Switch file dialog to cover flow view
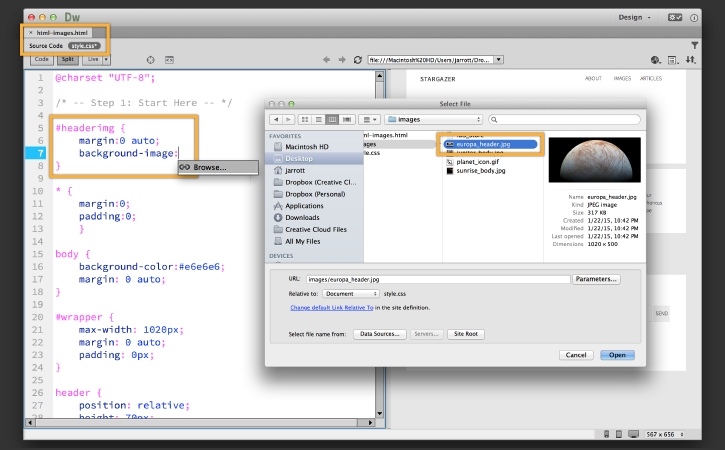Viewport: 725px width, 450px height. (x=346, y=119)
